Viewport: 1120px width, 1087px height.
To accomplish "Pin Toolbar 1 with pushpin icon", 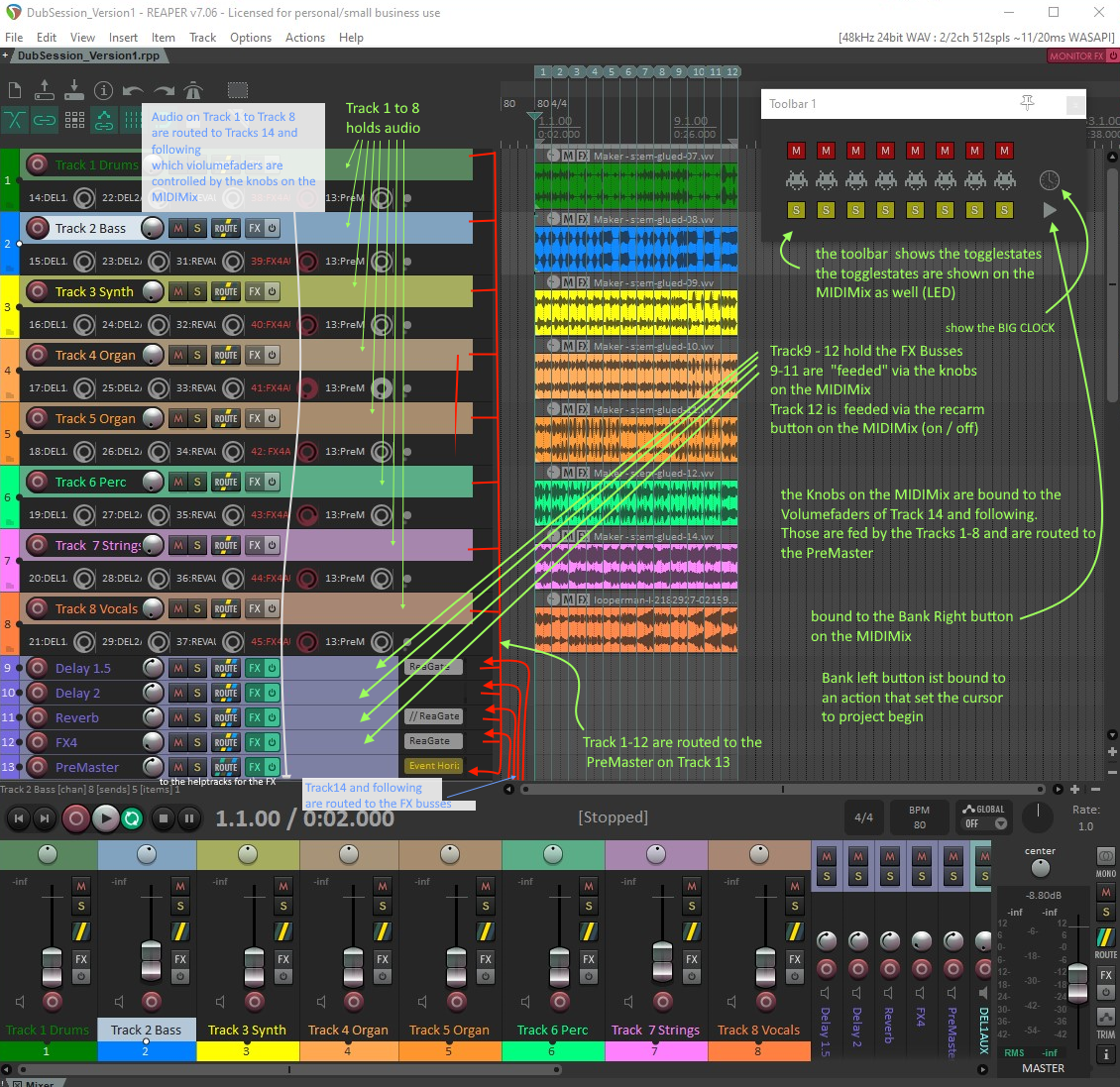I will pos(1027,104).
